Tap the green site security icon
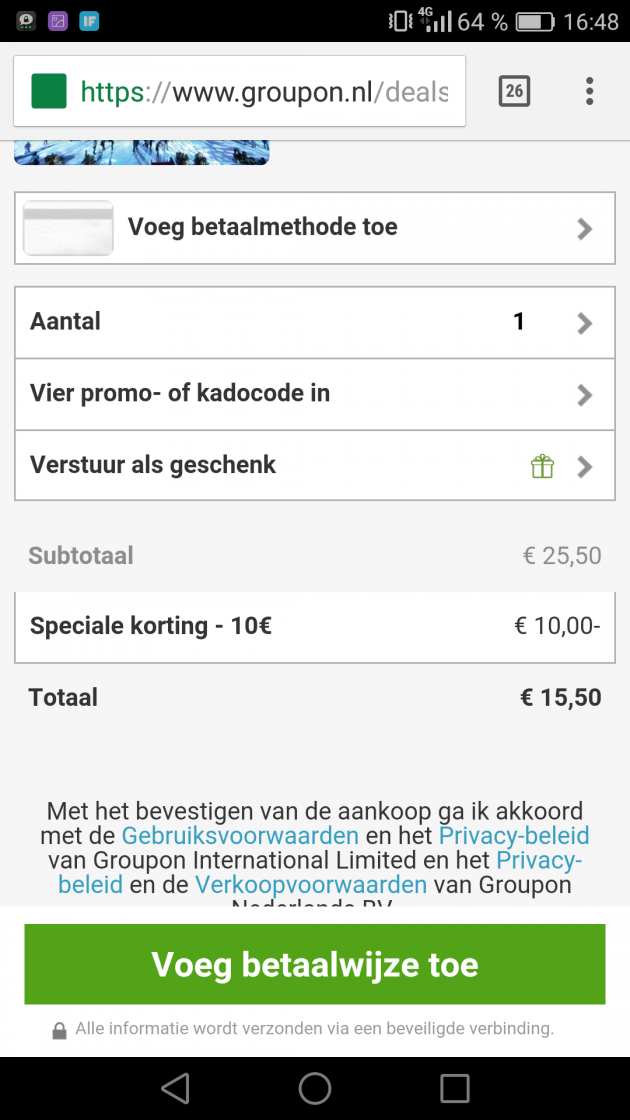Image resolution: width=630 pixels, height=1120 pixels. point(49,91)
